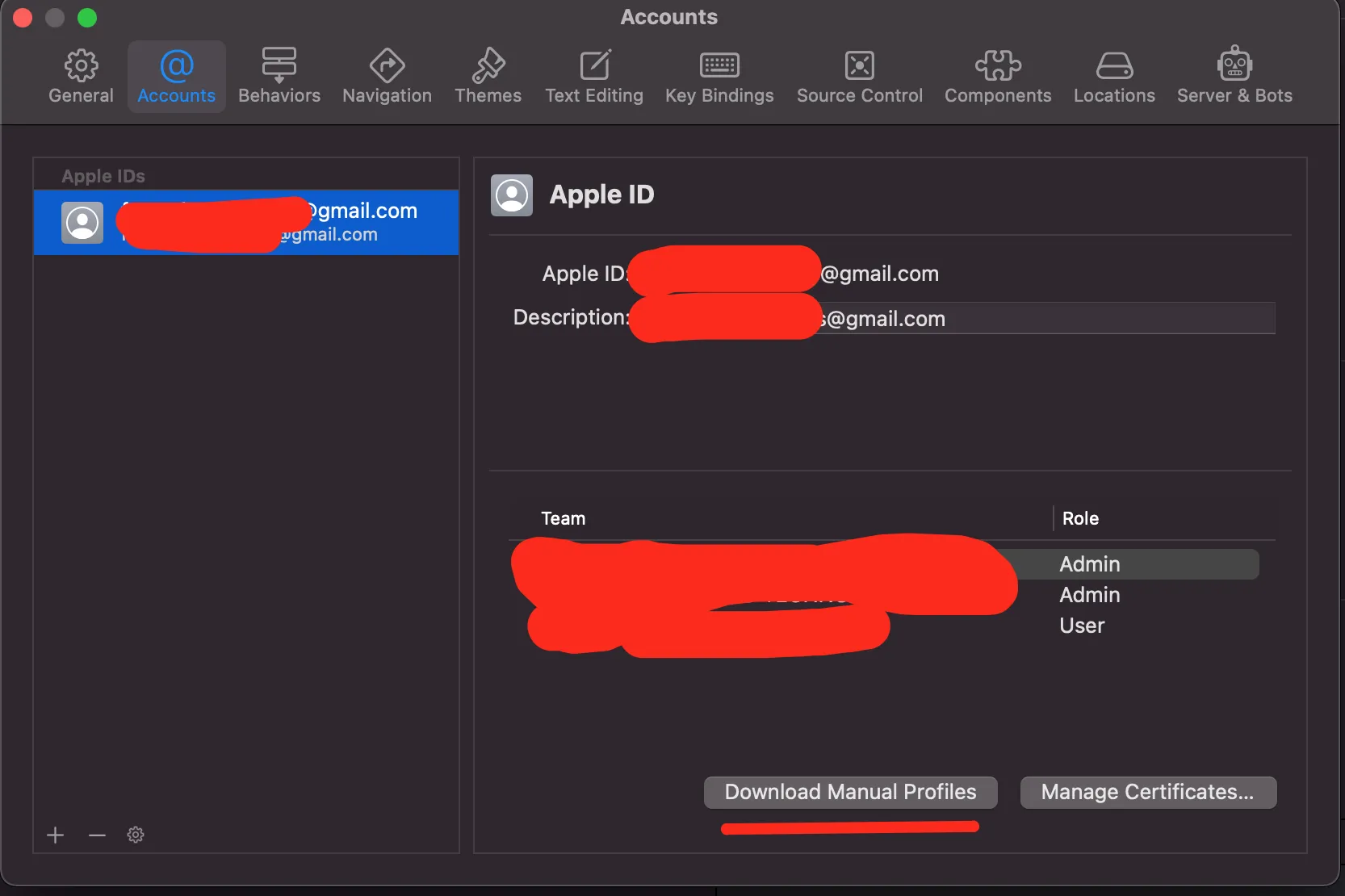This screenshot has height=896, width=1345.
Task: Click the avatar icon in Apple IDs list
Action: click(x=82, y=223)
